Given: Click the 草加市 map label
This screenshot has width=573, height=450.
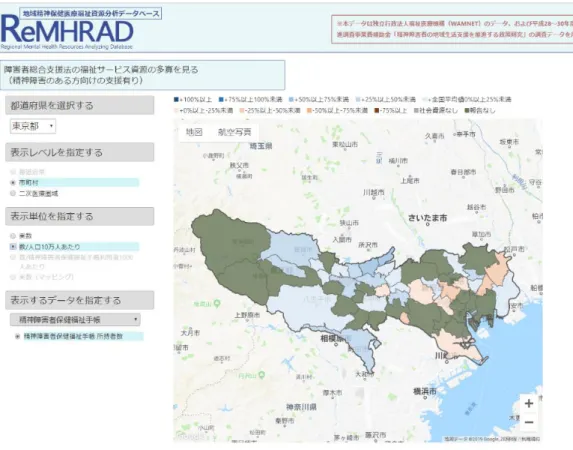Looking at the screenshot, I should [481, 234].
